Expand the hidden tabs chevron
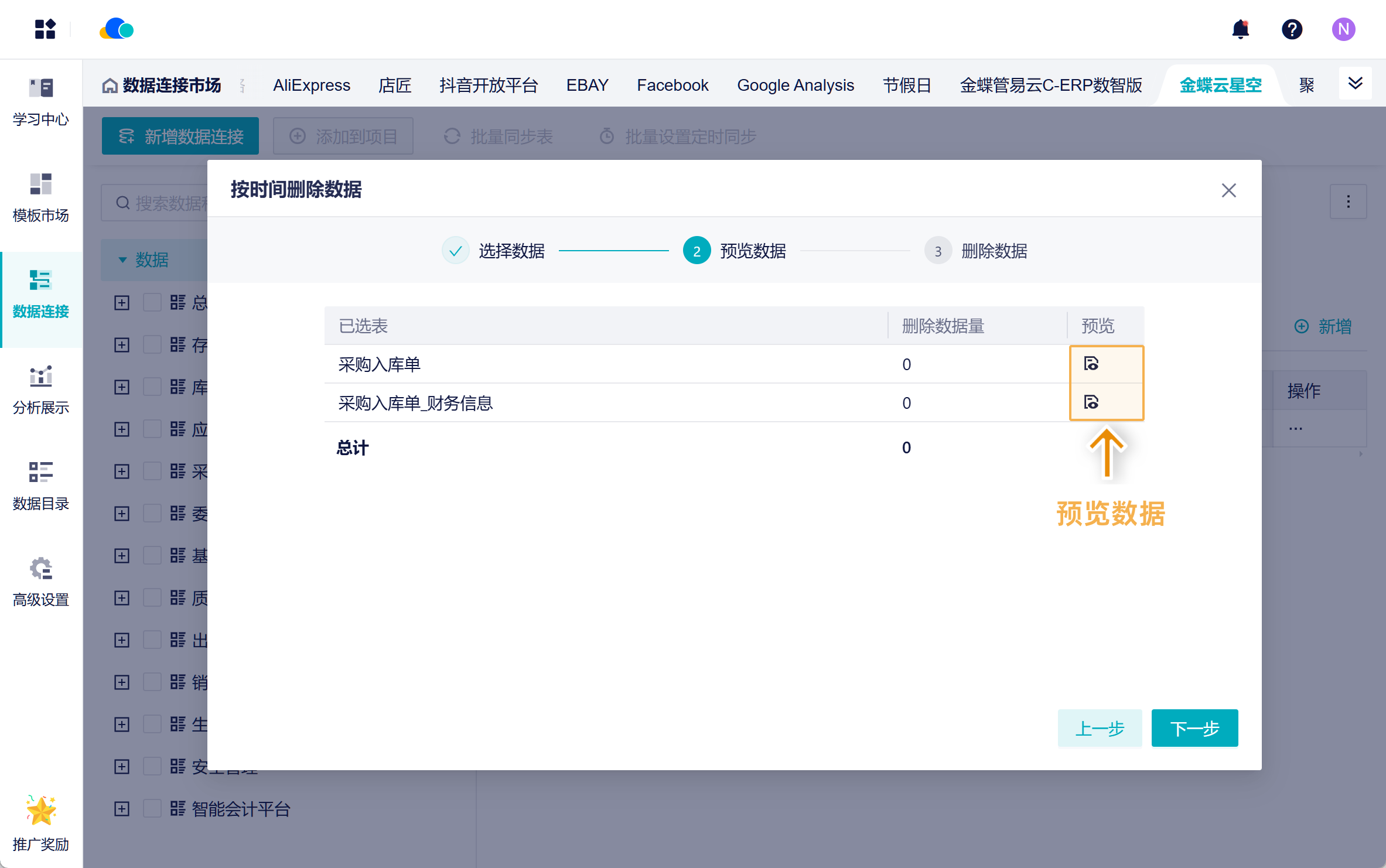 pos(1355,83)
